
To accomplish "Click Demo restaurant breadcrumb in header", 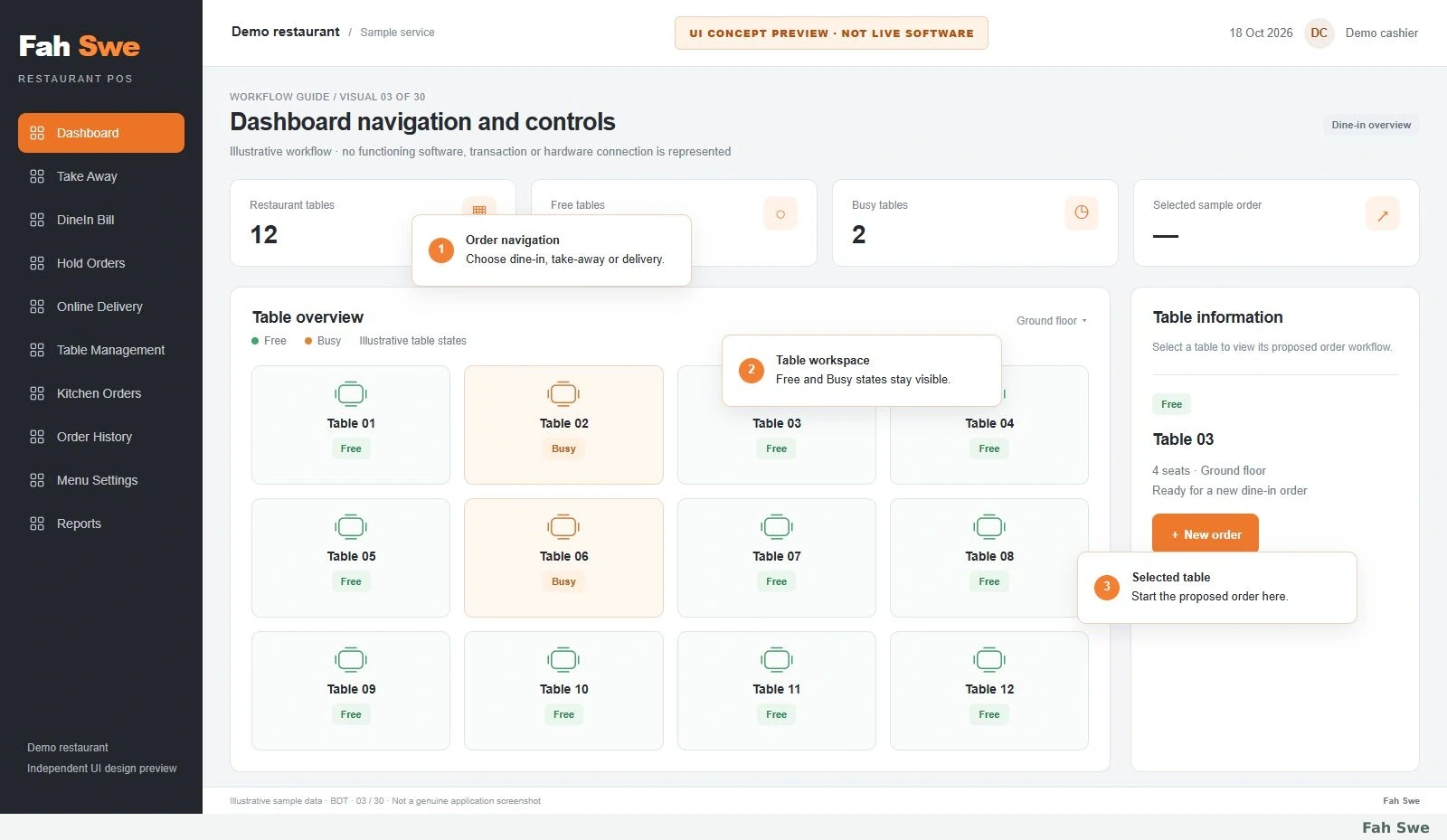I will [x=286, y=32].
